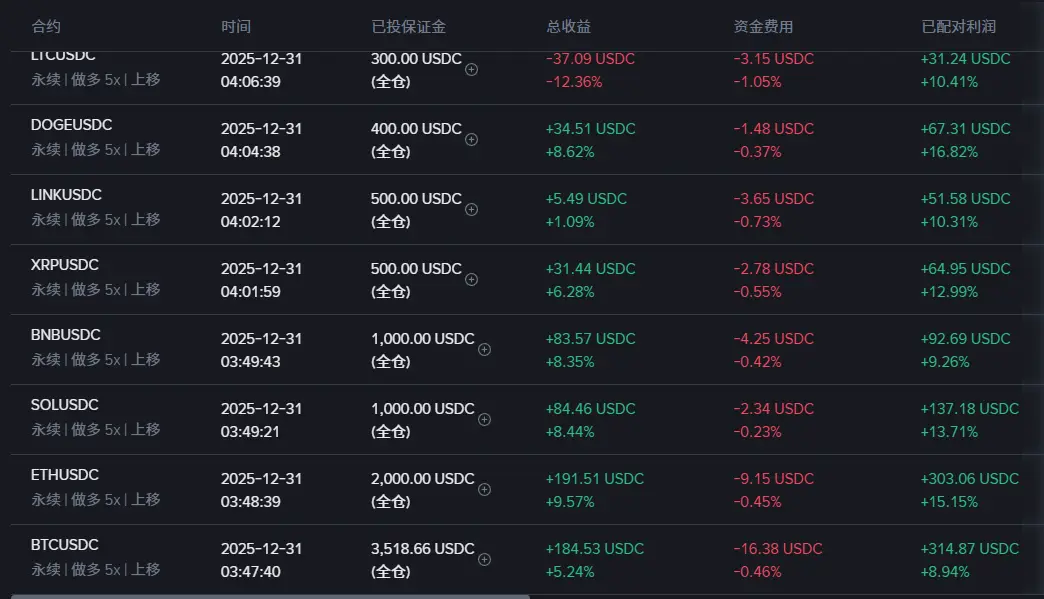Viewport: 1044px width, 599px height.
Task: Select the 资金费用 column header
Action: tap(763, 27)
